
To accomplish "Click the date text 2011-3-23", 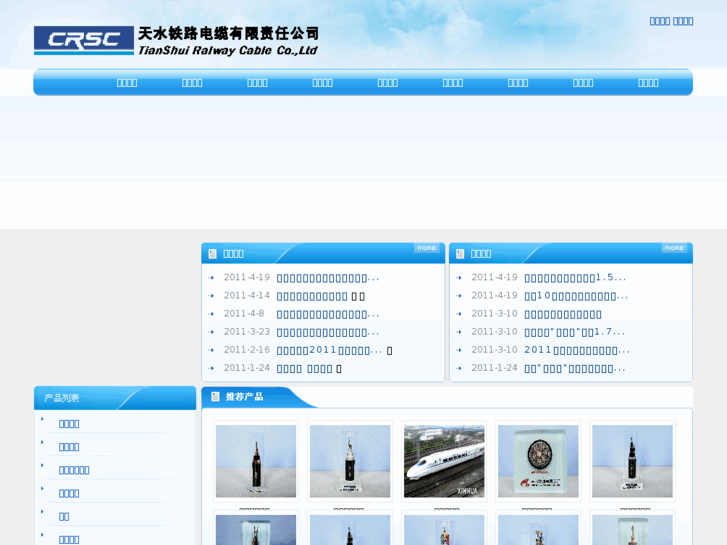I will [x=247, y=332].
